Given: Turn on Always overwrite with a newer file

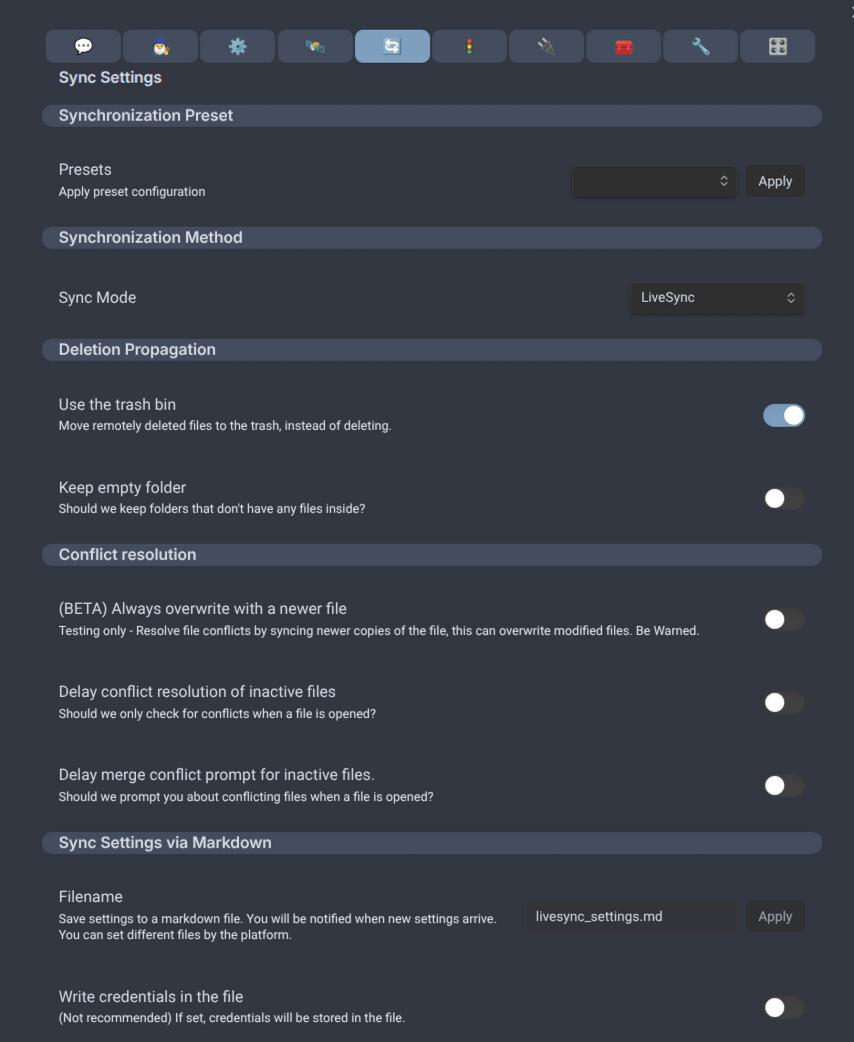Looking at the screenshot, I should (x=784, y=620).
